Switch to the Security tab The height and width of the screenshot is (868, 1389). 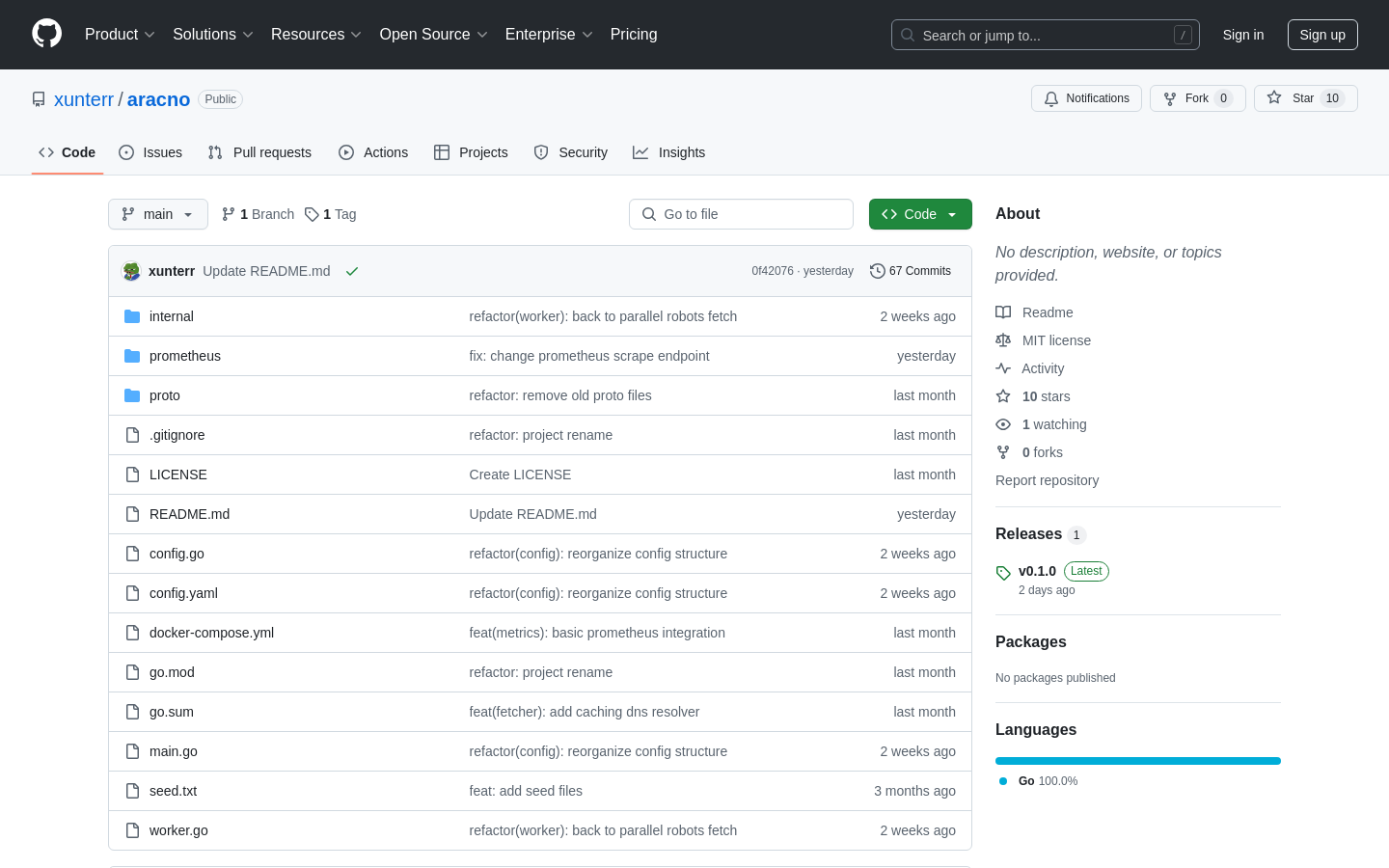point(571,152)
